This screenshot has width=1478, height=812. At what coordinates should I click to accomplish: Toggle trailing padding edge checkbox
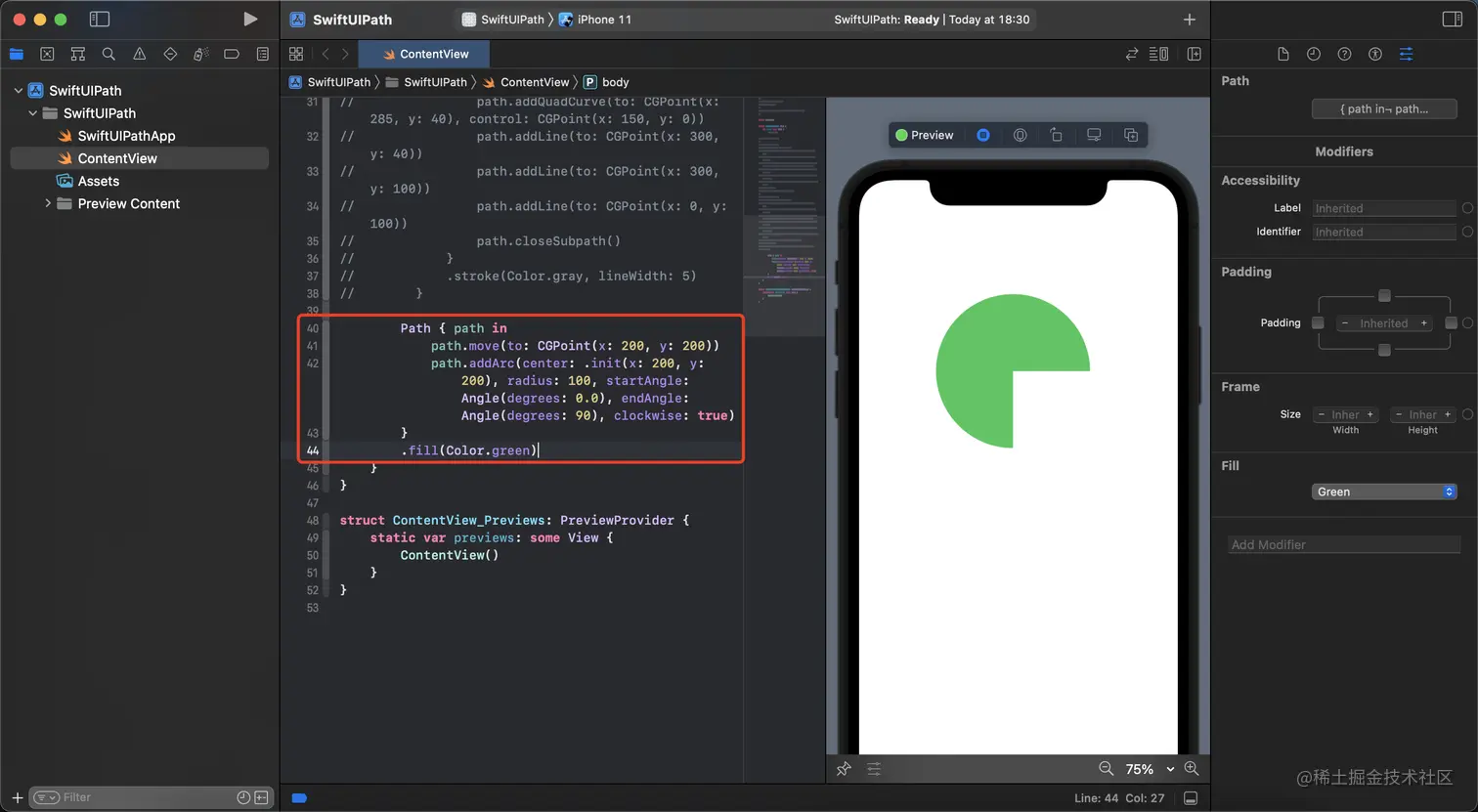point(1451,322)
